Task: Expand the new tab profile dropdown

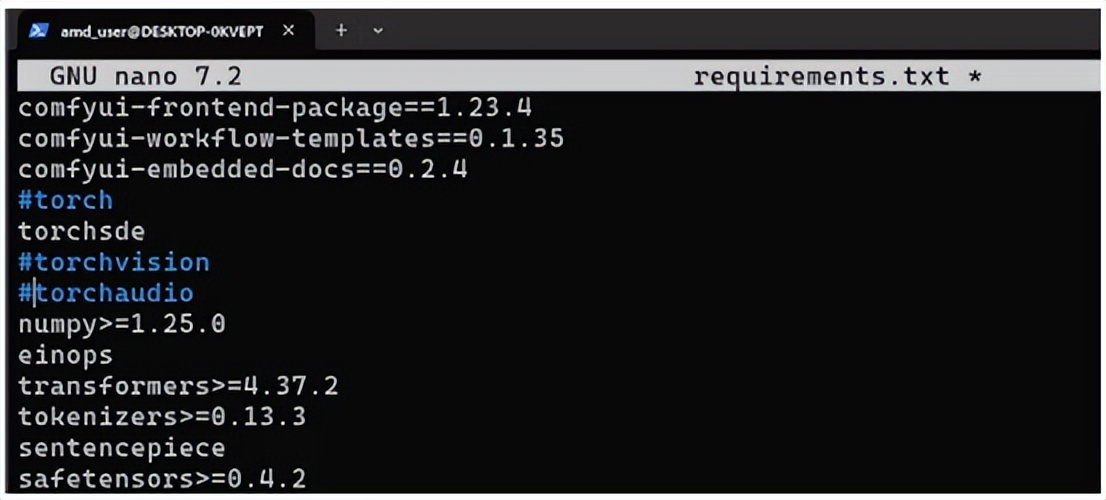Action: coord(377,31)
